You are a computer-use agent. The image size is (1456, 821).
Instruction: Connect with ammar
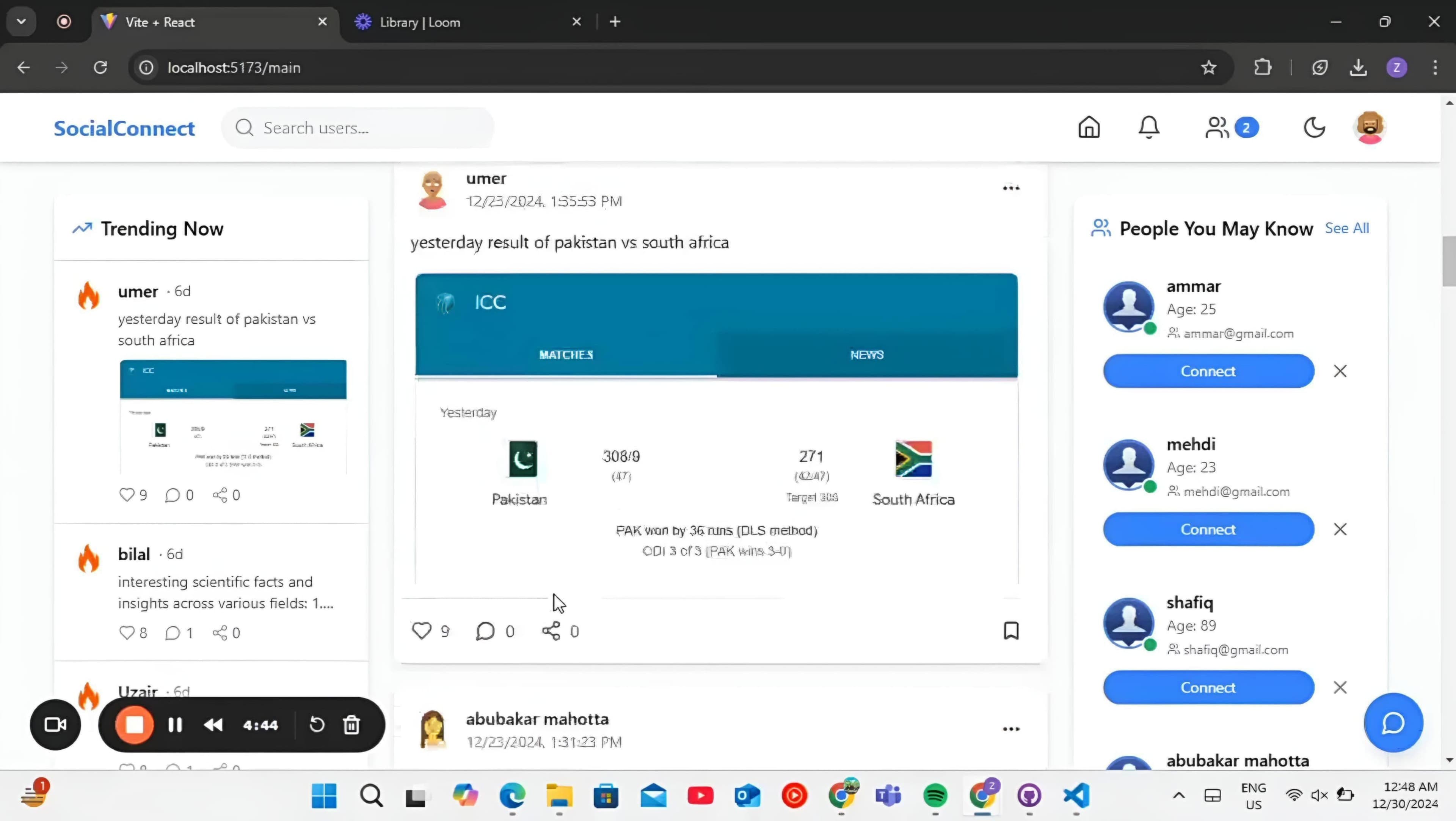coord(1208,371)
